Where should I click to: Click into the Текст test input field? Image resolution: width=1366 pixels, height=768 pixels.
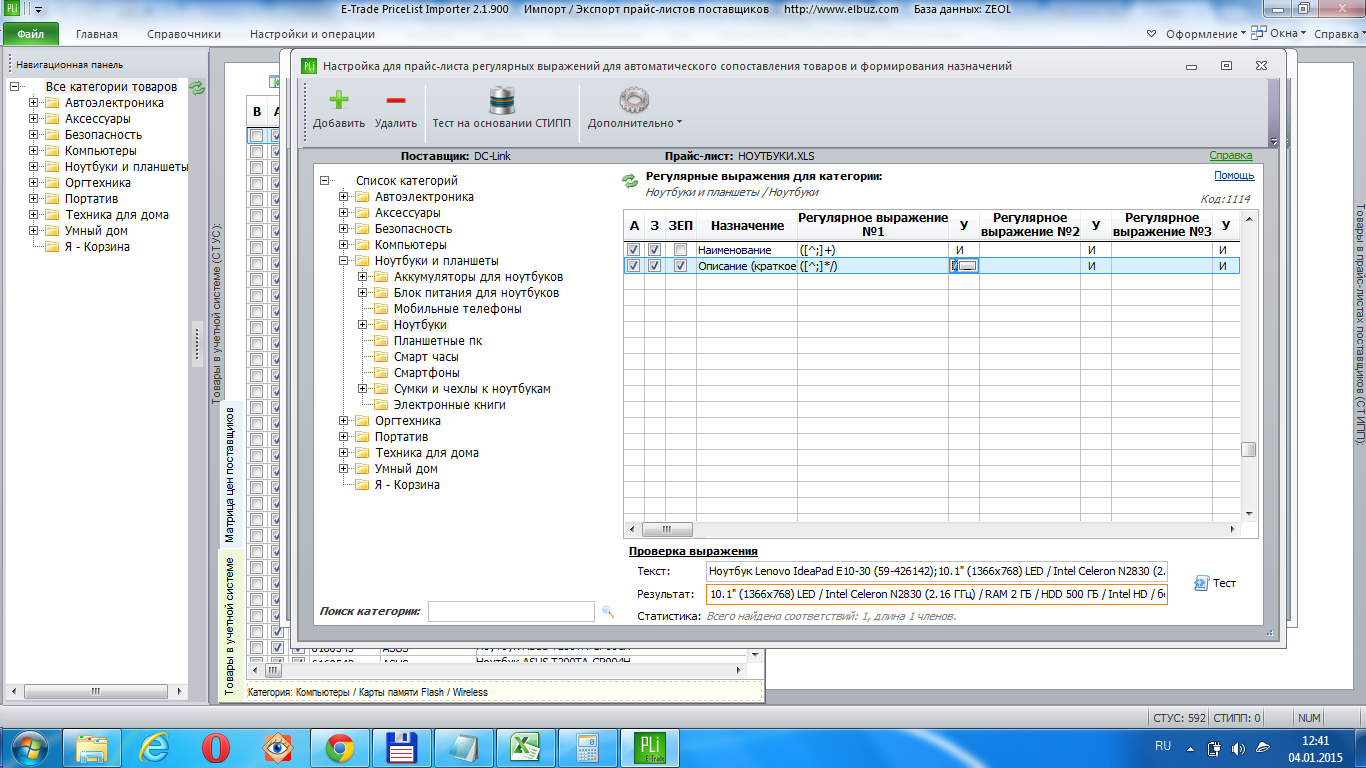(936, 571)
